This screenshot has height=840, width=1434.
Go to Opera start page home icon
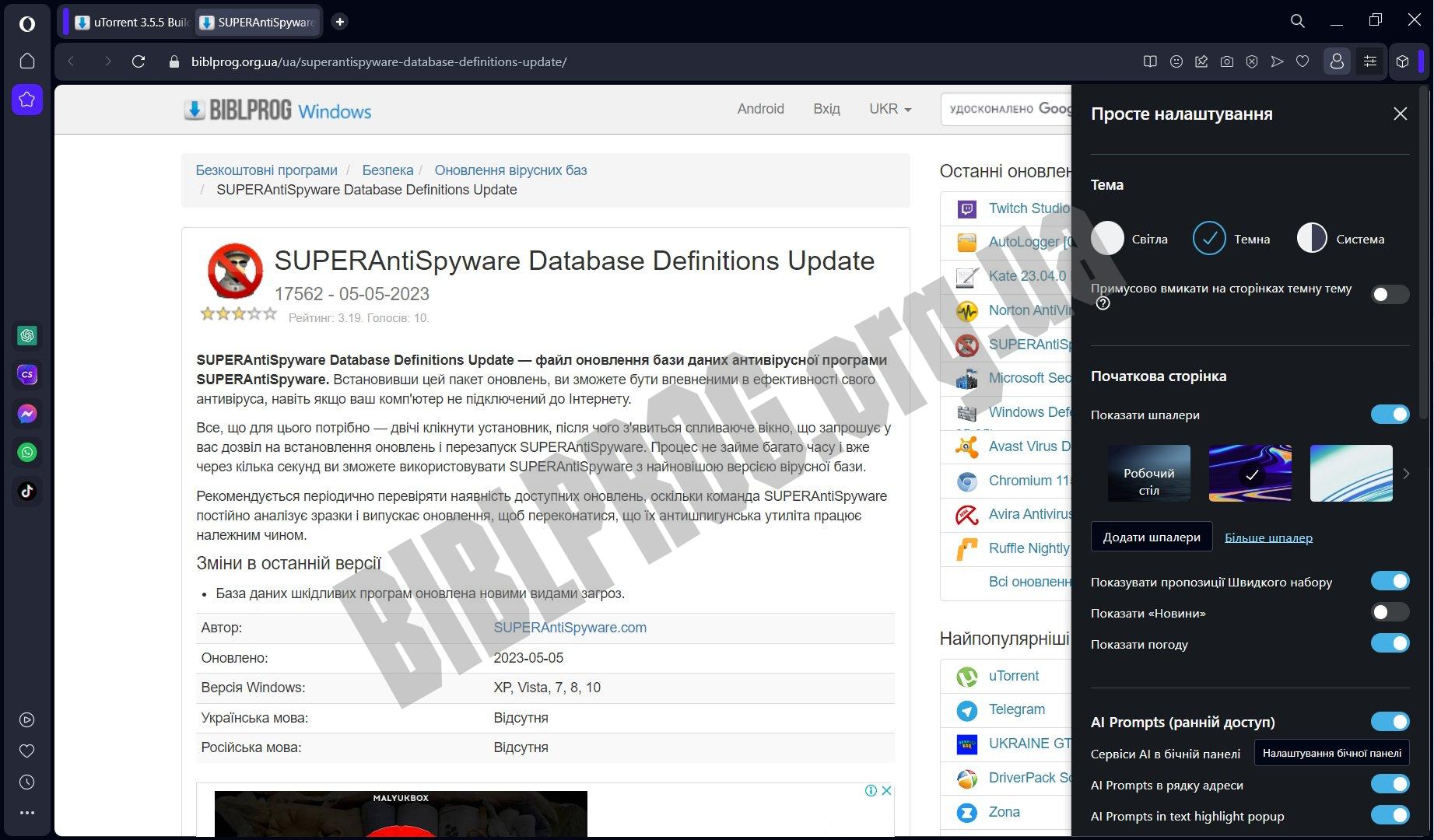(x=26, y=61)
